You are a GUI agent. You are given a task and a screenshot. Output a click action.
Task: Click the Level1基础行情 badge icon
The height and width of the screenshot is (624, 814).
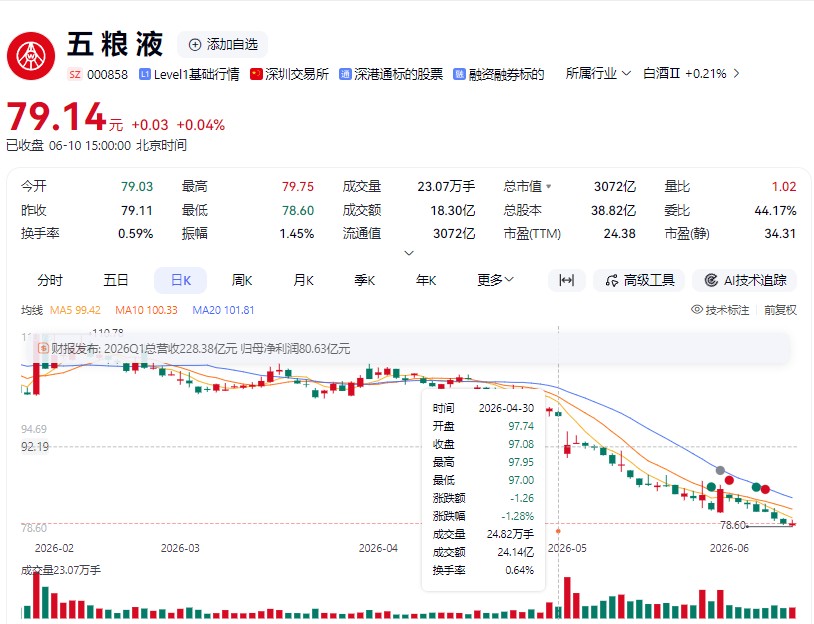(x=144, y=74)
